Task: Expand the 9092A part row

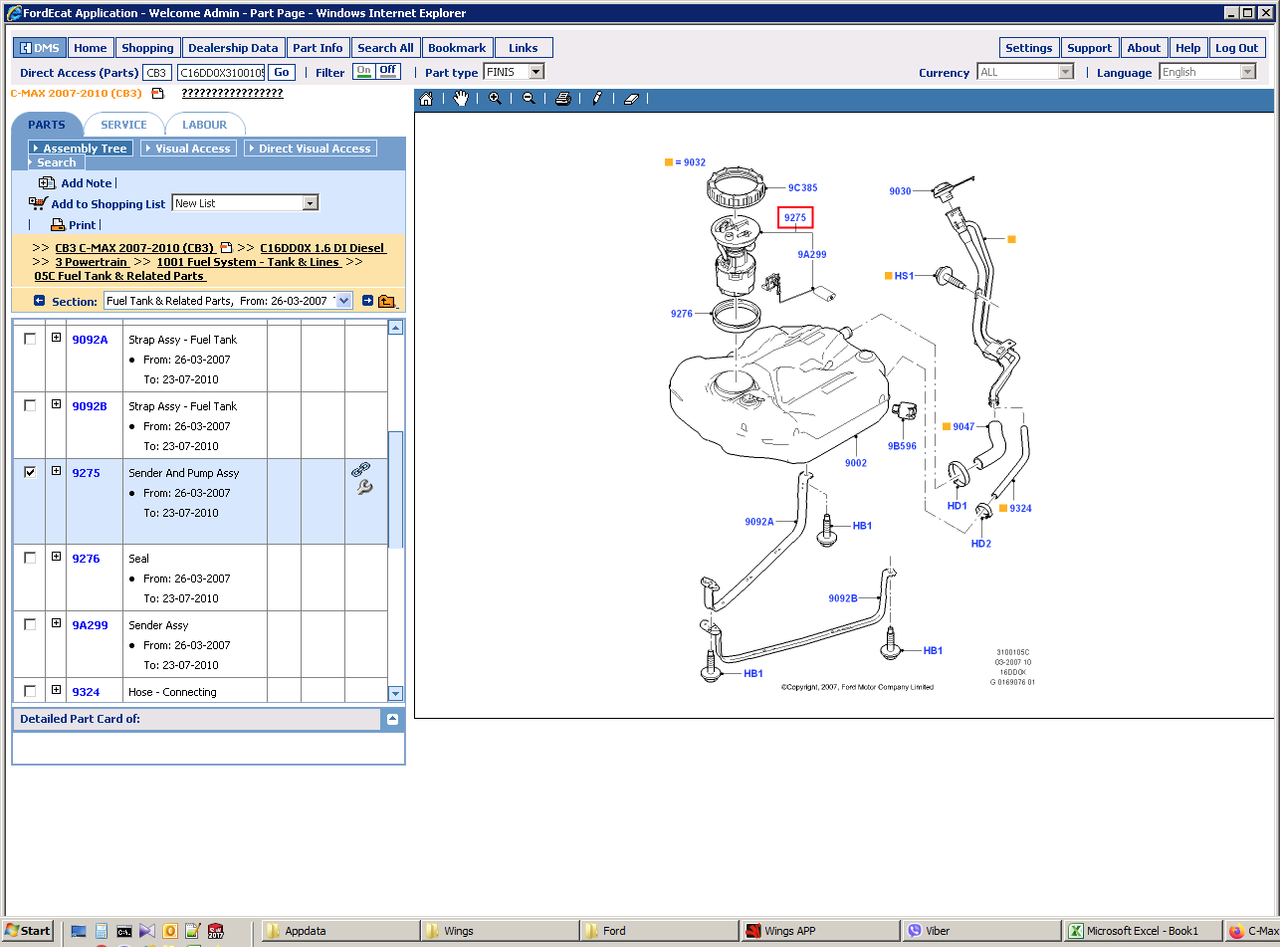Action: click(x=56, y=338)
